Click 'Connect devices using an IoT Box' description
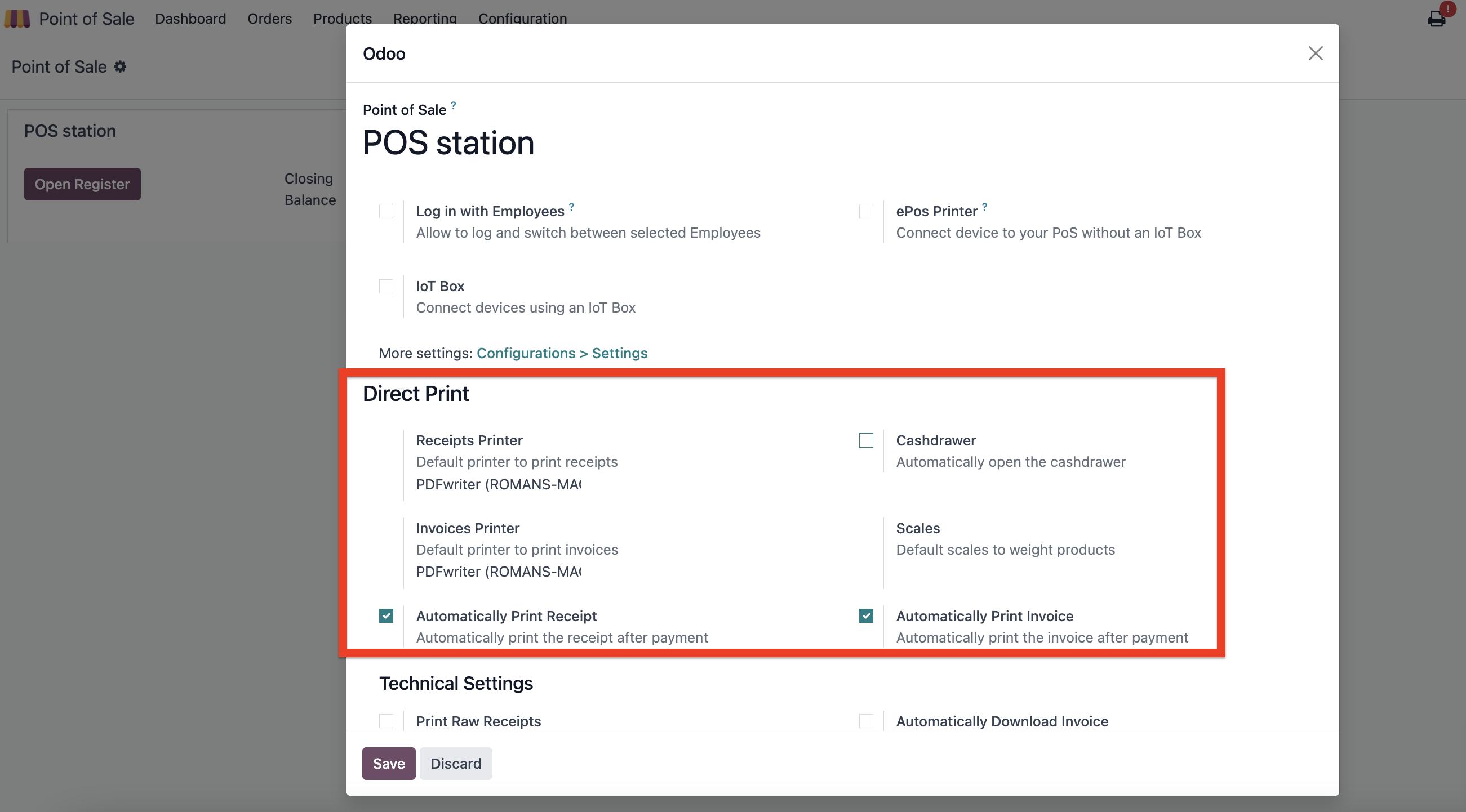The width and height of the screenshot is (1466, 812). click(526, 307)
